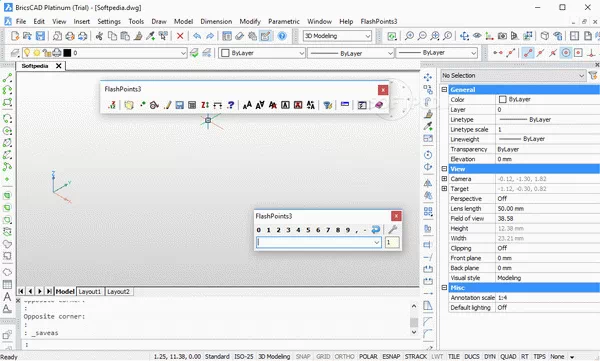Toggle QUAD in status bar
The height and width of the screenshot is (361, 600).
click(x=508, y=356)
